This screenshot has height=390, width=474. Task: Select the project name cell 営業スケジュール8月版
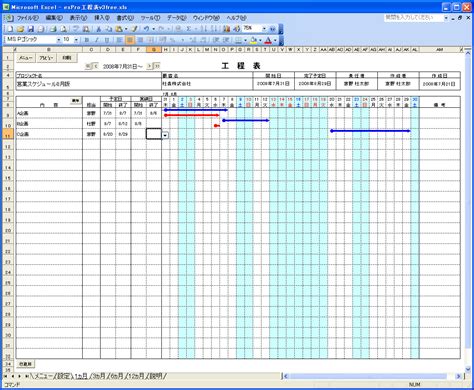click(88, 84)
